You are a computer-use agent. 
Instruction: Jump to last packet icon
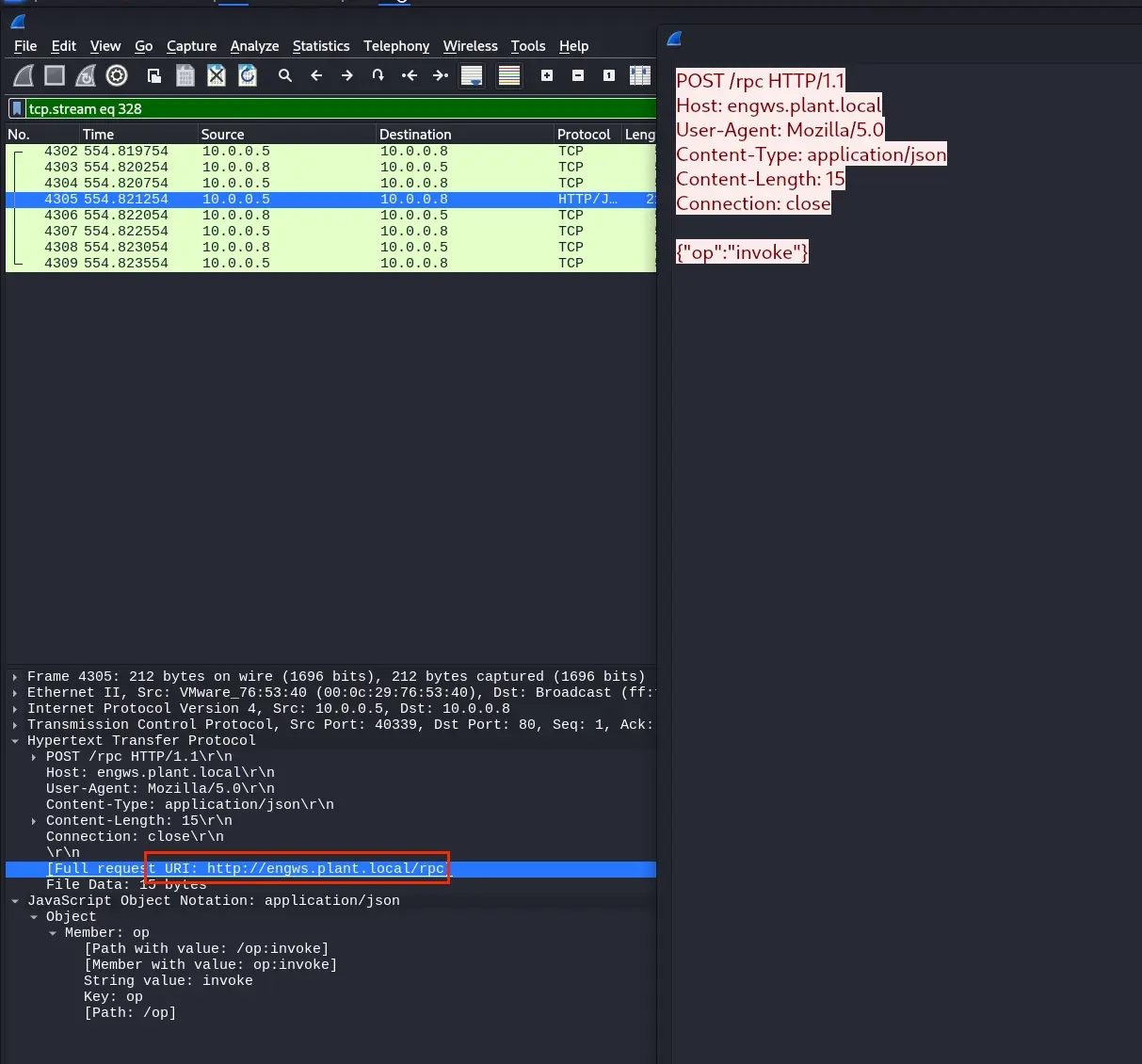[441, 75]
